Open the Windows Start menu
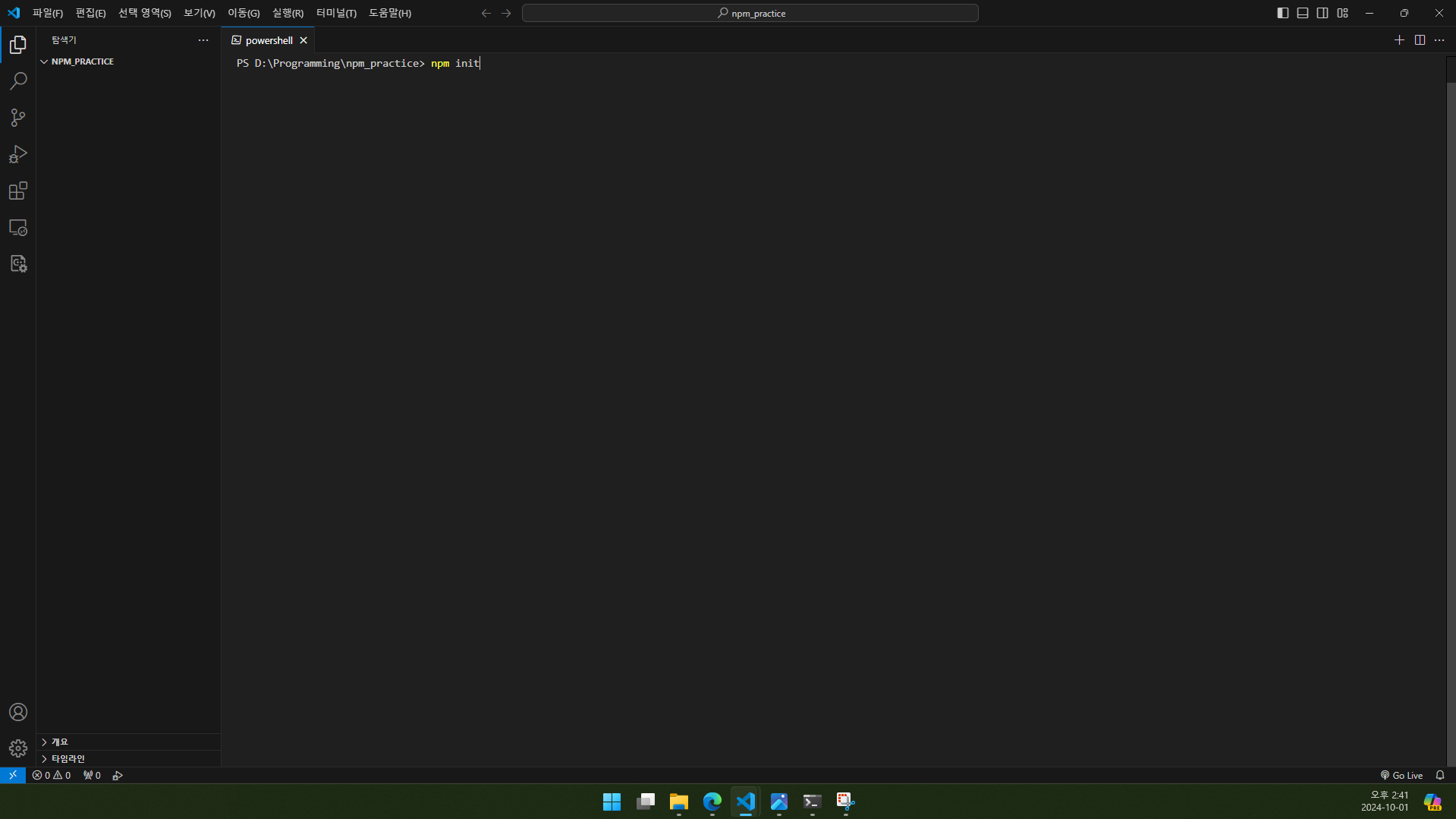 [x=612, y=802]
